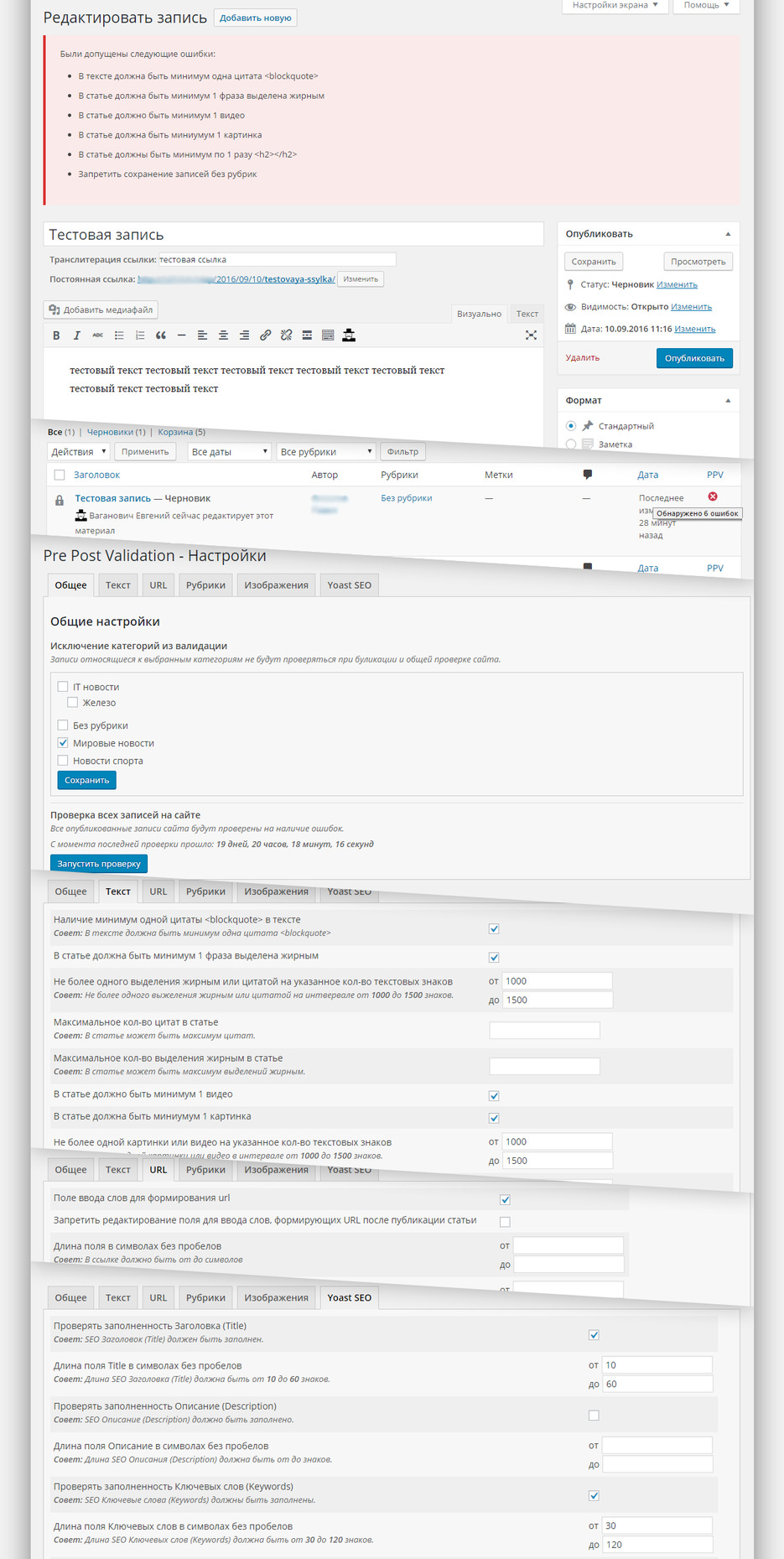Click the Запустить проверку button
The width and height of the screenshot is (784, 1559).
(99, 864)
